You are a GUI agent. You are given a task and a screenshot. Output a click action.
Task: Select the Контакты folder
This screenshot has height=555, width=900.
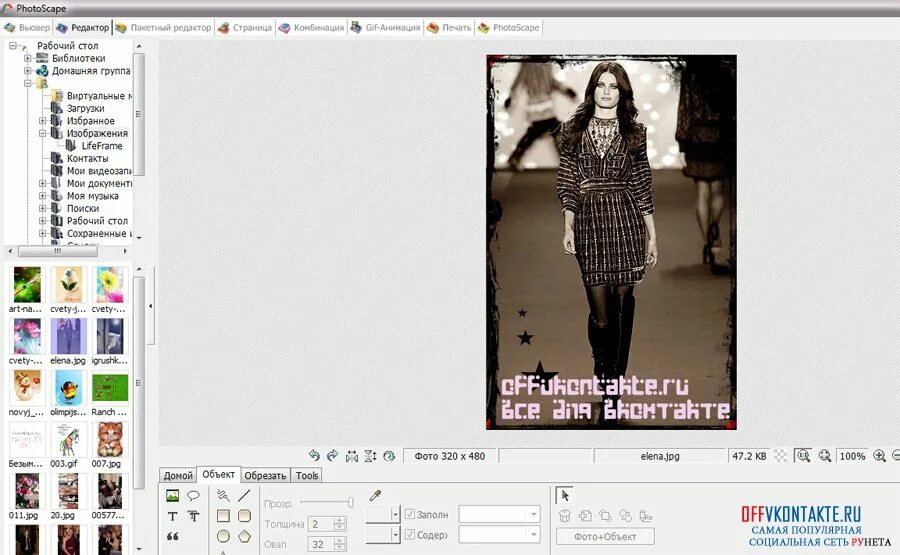tap(87, 158)
